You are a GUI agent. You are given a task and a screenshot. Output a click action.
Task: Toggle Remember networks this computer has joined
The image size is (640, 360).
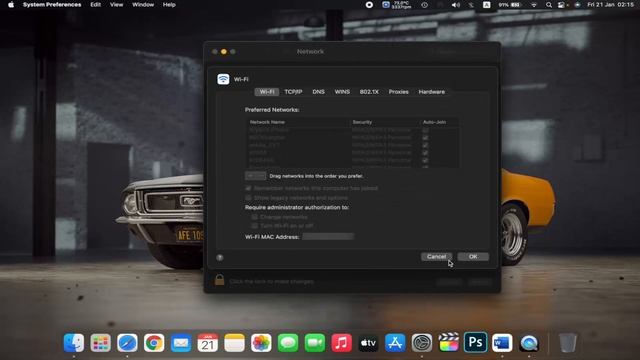pos(248,188)
